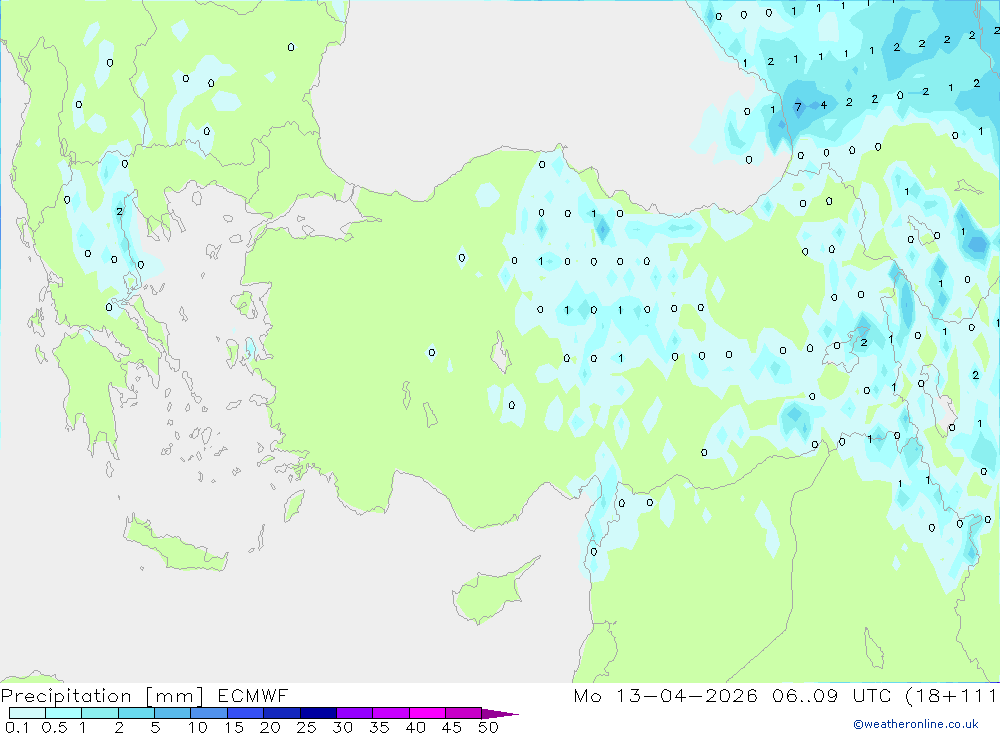
Task: Click the '(18+111' forecast offset text
Action: click(x=951, y=695)
